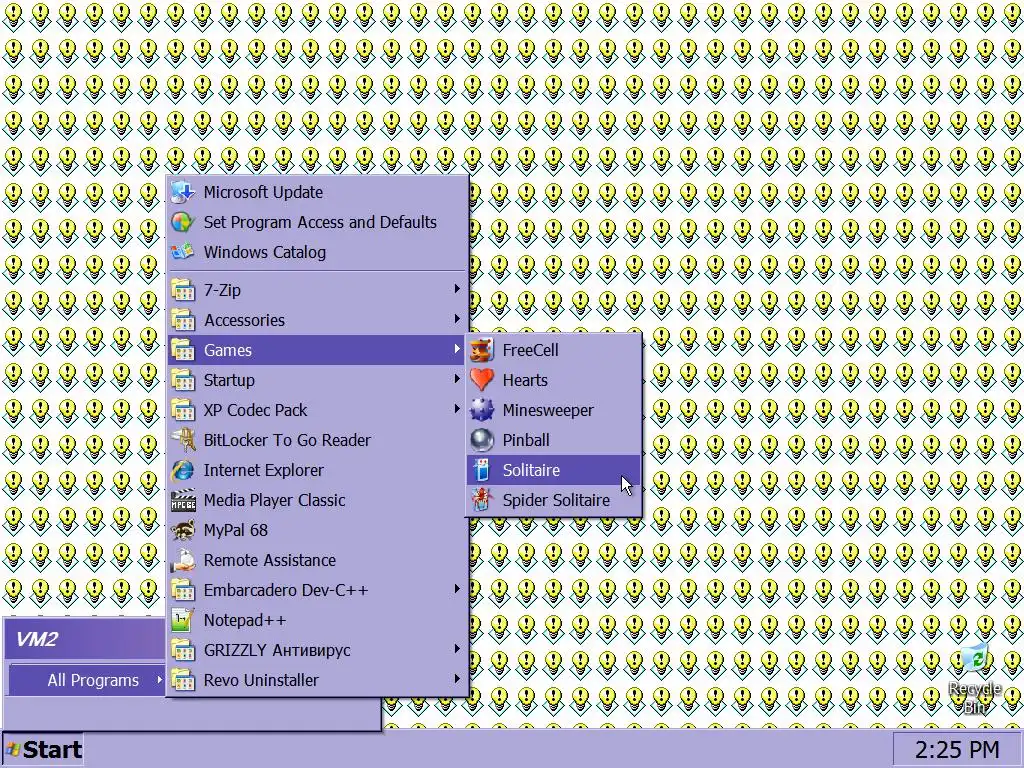Screen dimensions: 1024x768
Task: Click the Internet Explorer label
Action: pos(263,470)
